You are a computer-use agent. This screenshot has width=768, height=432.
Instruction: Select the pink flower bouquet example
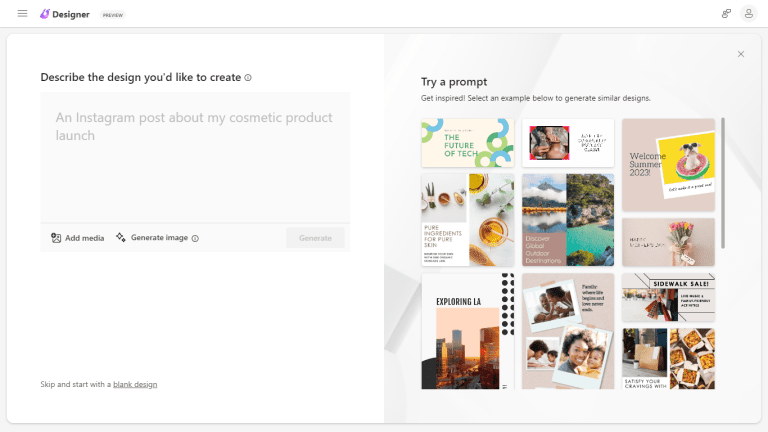coord(668,242)
